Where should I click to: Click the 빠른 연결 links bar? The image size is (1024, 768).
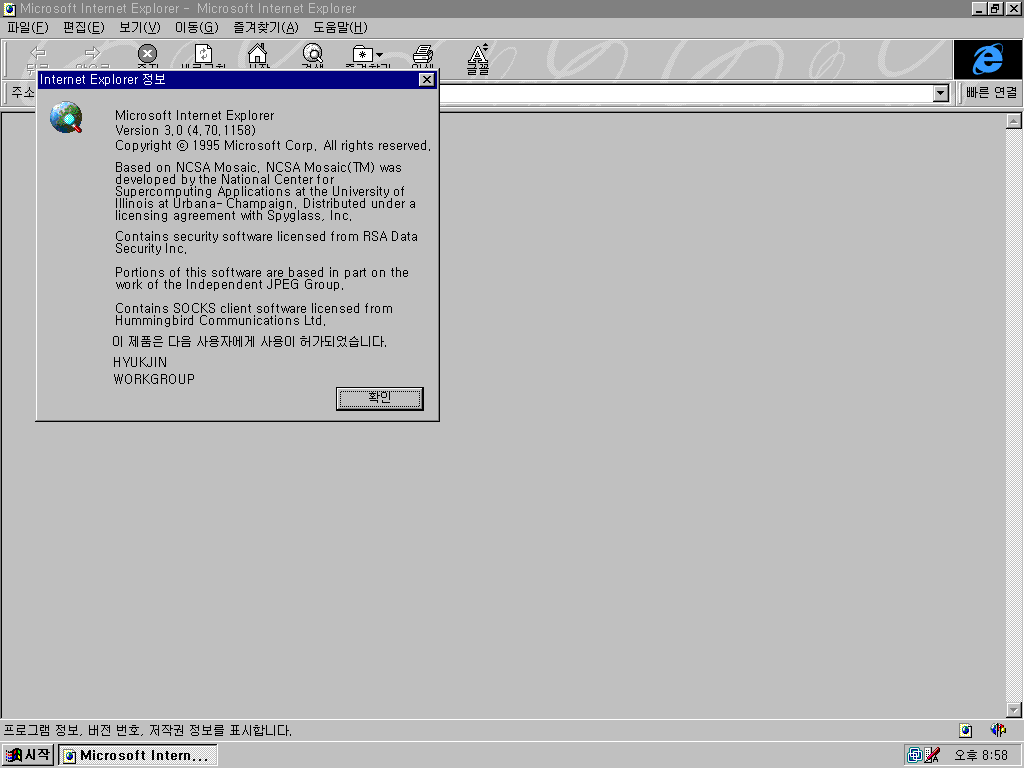point(991,93)
